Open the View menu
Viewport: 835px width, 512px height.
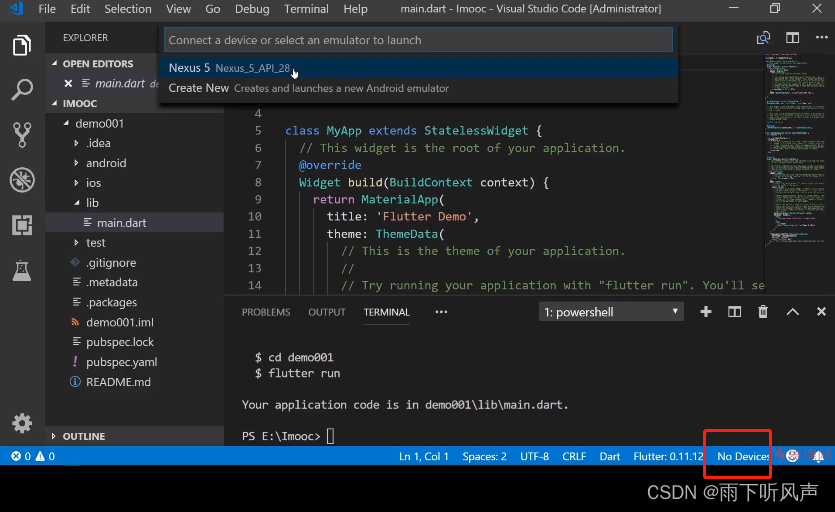178,9
